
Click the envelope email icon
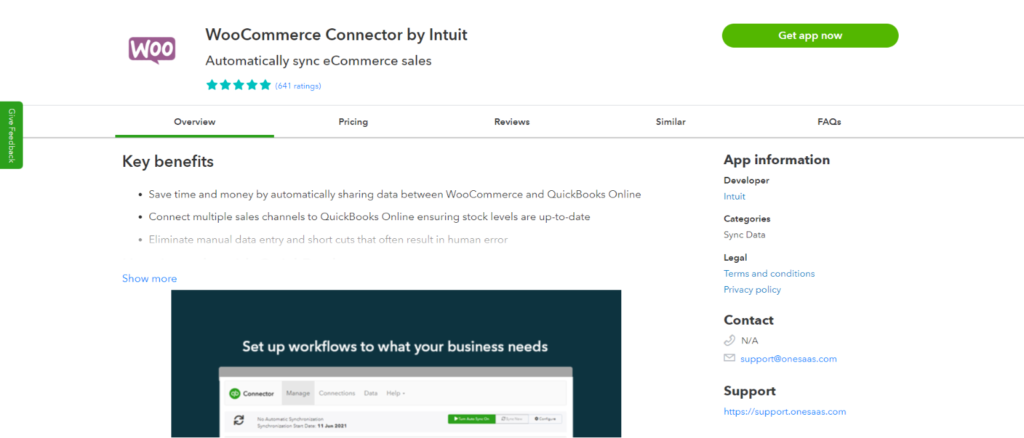click(729, 358)
